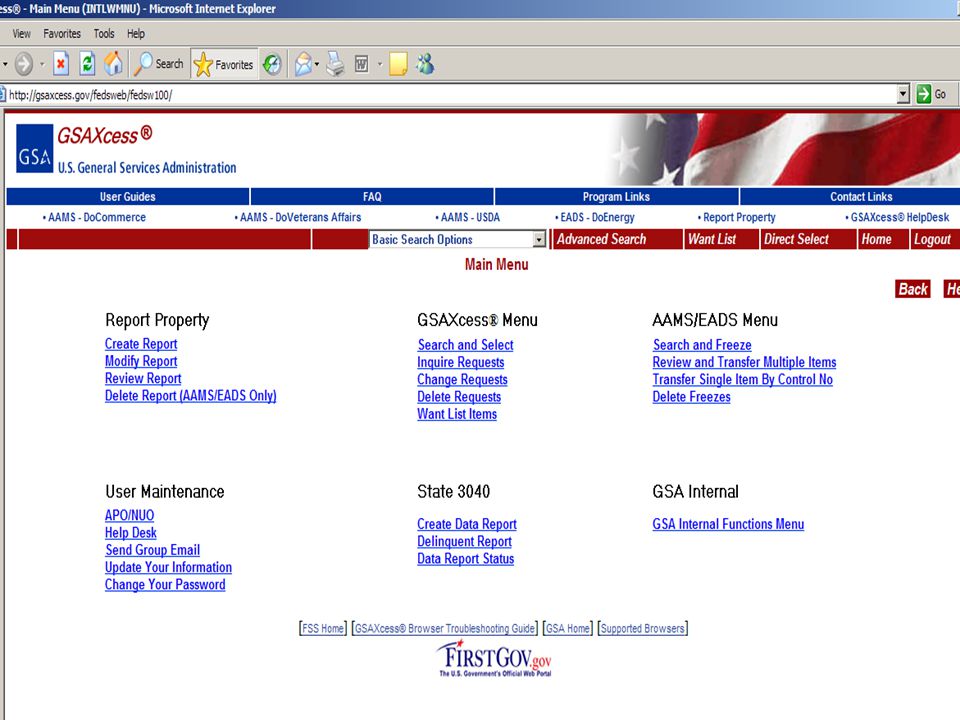Click Inquire Requests link
The width and height of the screenshot is (960, 720).
460,362
